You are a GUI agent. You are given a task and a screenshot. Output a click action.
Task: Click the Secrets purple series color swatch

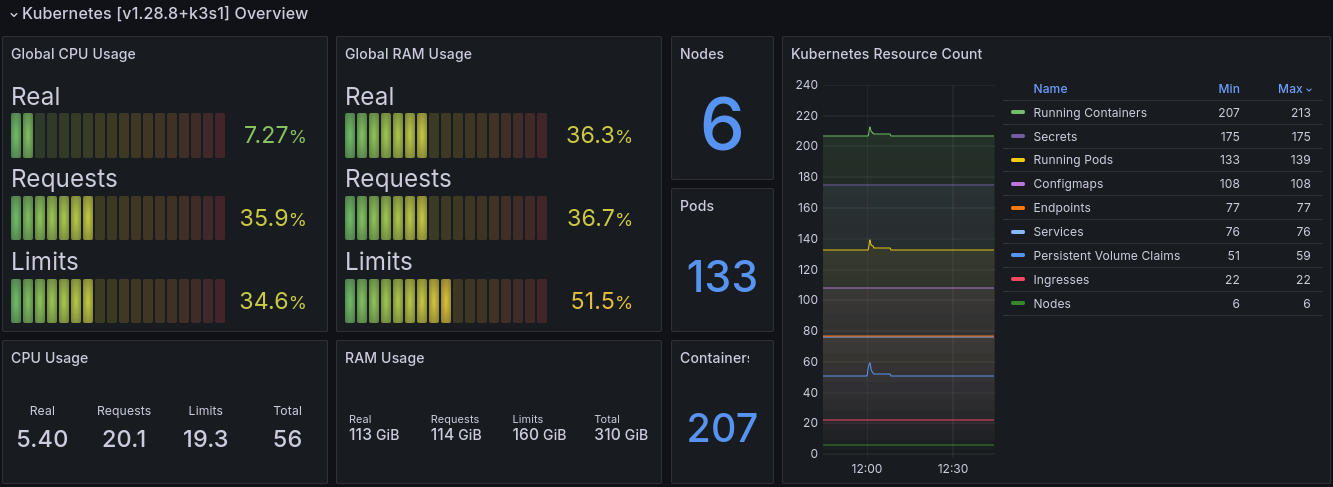(x=1018, y=136)
